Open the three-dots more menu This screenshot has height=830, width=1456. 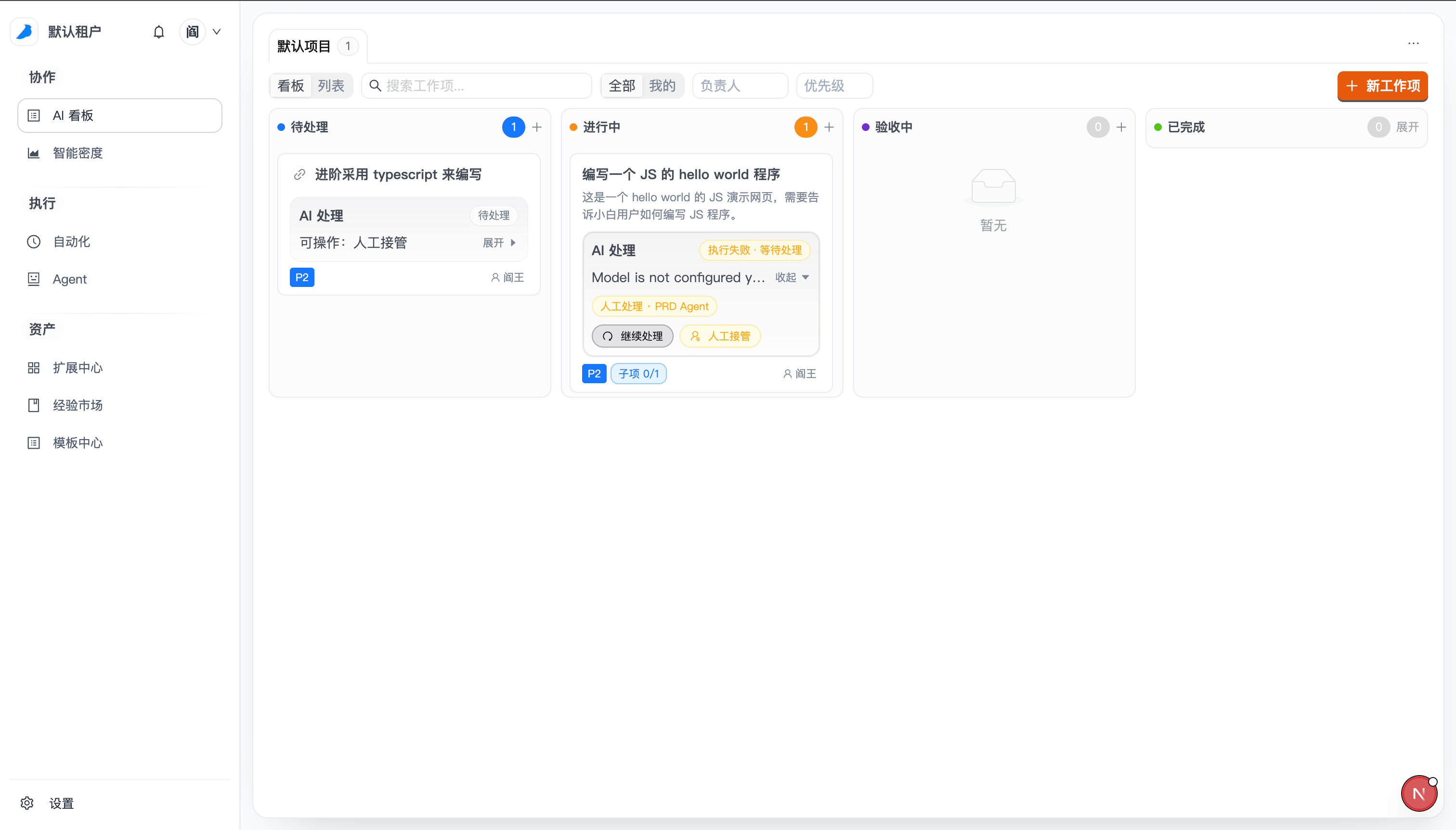pyautogui.click(x=1413, y=43)
